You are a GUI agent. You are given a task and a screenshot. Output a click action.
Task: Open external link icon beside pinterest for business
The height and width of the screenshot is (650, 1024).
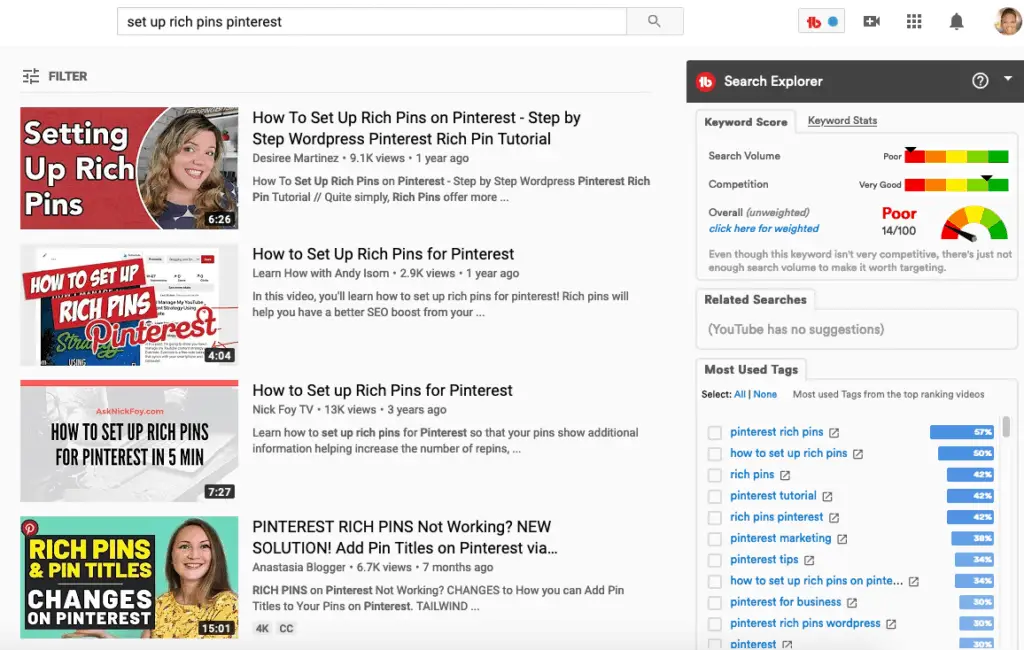[852, 603]
